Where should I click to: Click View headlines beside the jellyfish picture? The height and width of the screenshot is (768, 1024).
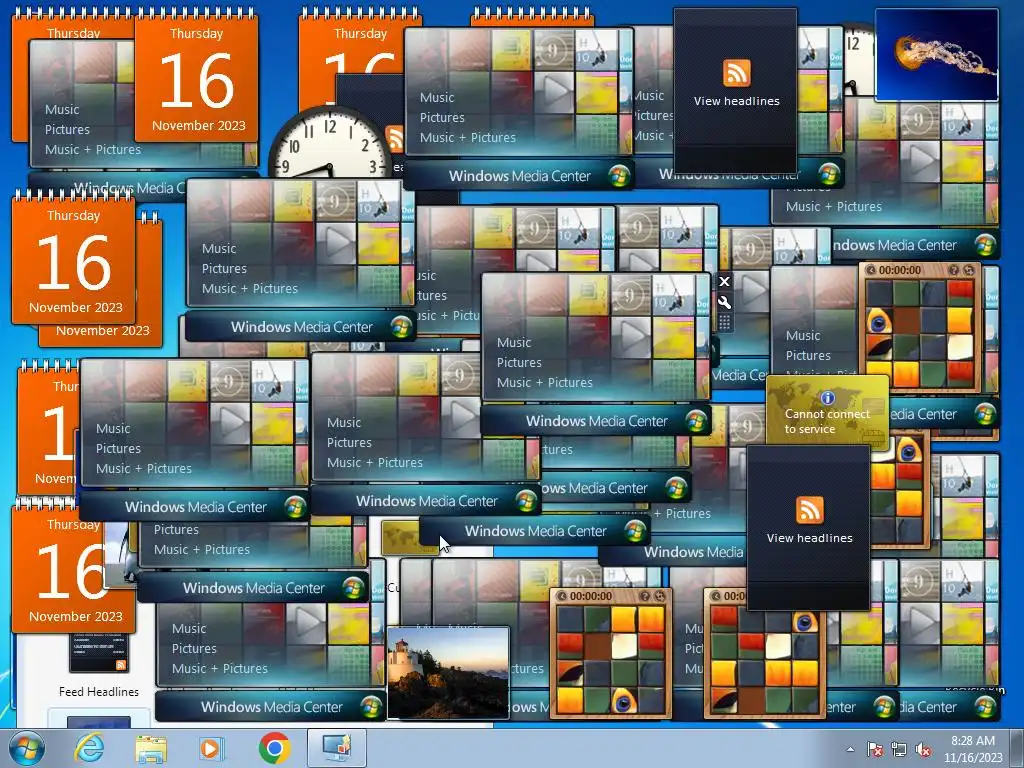tap(737, 101)
